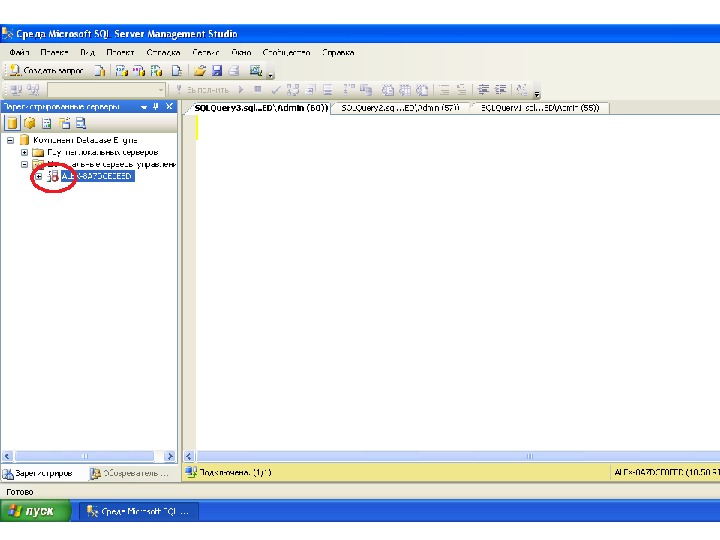The width and height of the screenshot is (720, 540).
Task: Toggle Include Actual Execution Plan
Action: (349, 90)
